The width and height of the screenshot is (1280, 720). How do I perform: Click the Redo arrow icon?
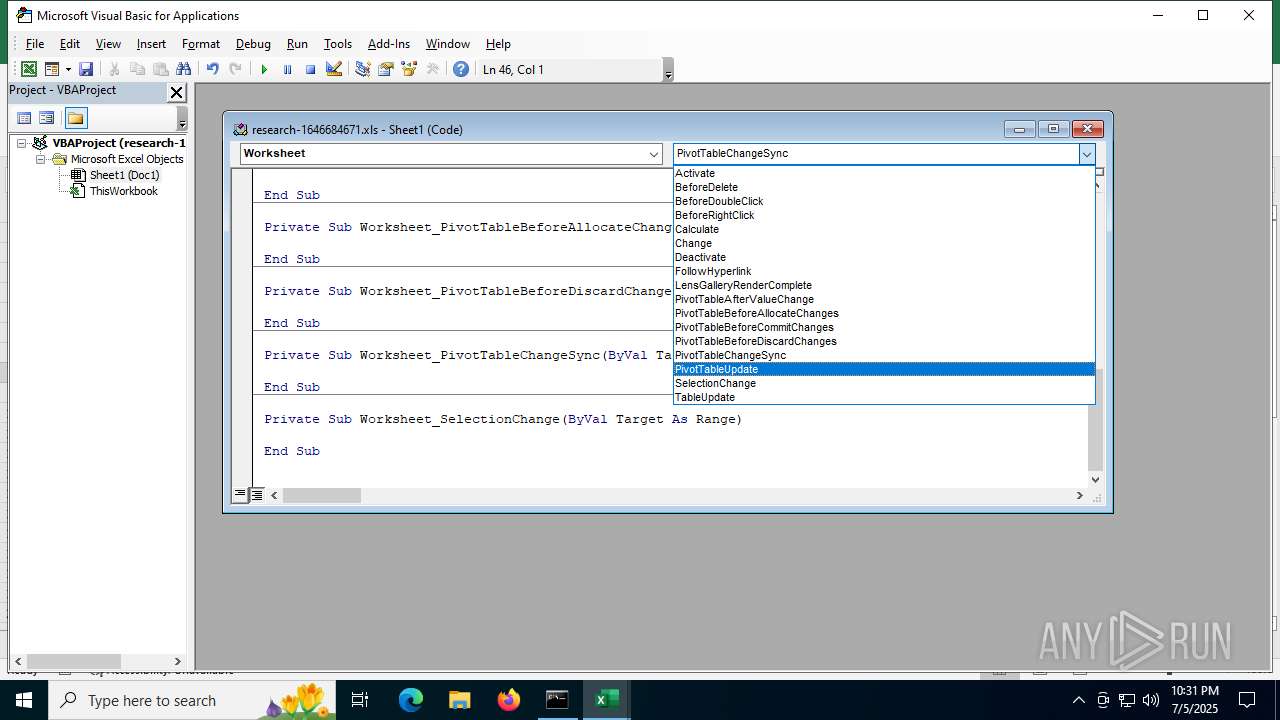pyautogui.click(x=235, y=69)
